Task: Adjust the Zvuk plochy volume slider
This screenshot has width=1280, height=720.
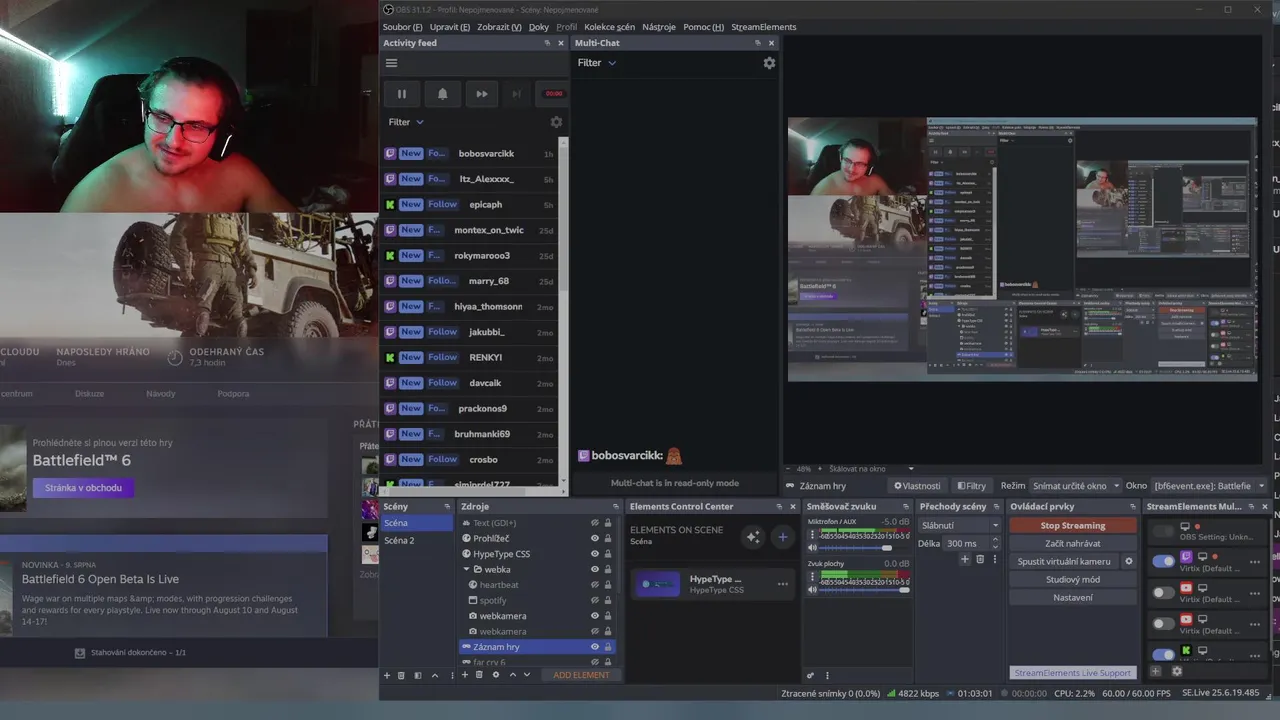Action: 865,590
